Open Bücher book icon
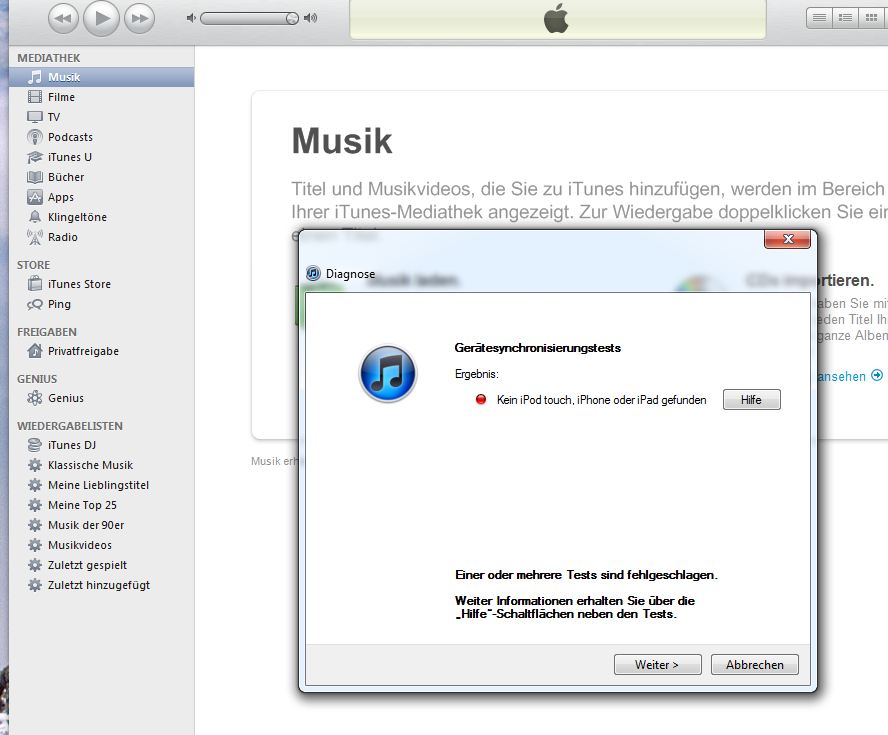 (35, 177)
